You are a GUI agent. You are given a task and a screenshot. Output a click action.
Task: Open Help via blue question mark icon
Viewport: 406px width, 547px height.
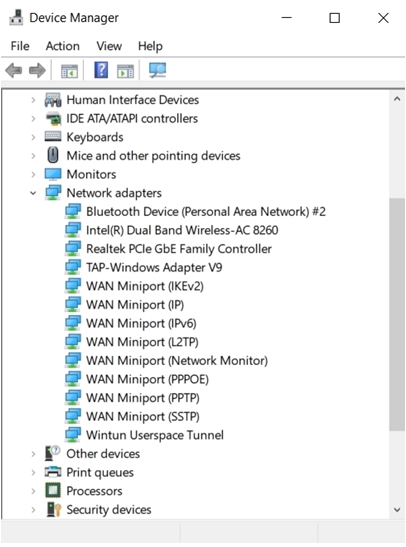click(x=101, y=70)
